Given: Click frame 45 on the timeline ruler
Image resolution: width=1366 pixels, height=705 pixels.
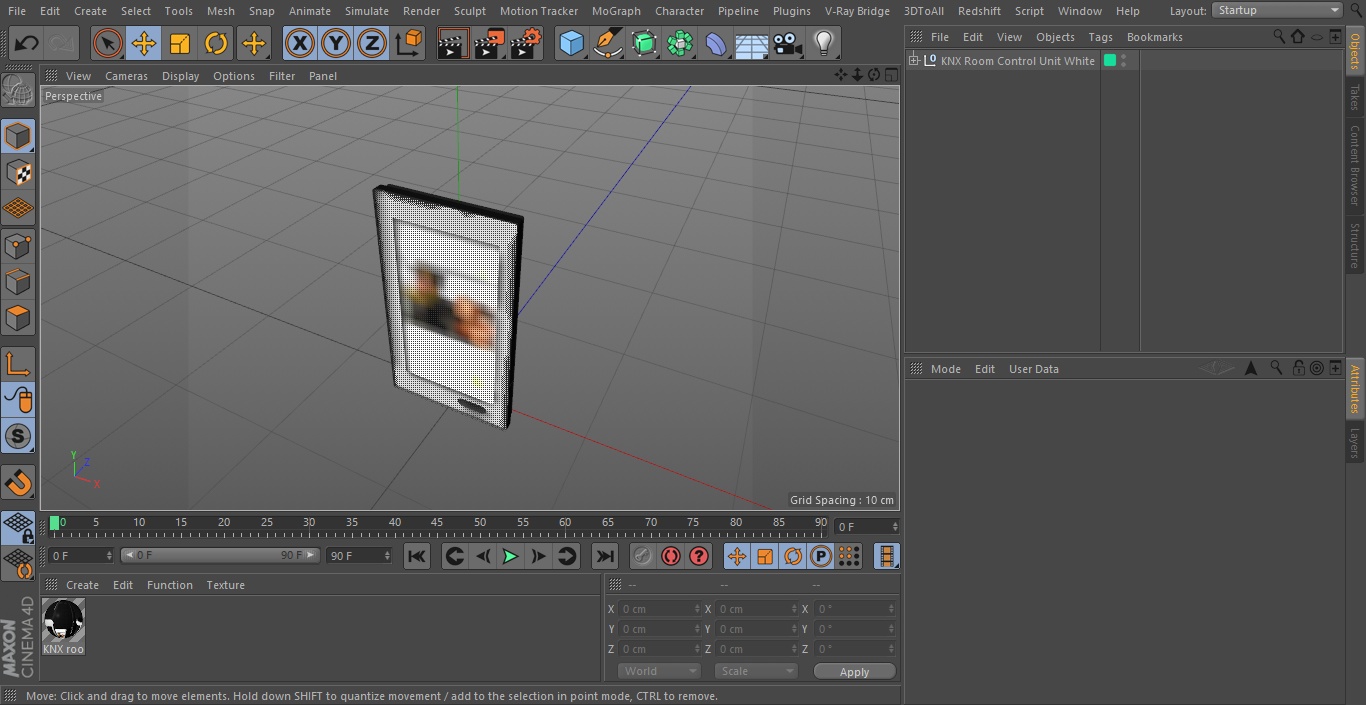Looking at the screenshot, I should point(437,523).
